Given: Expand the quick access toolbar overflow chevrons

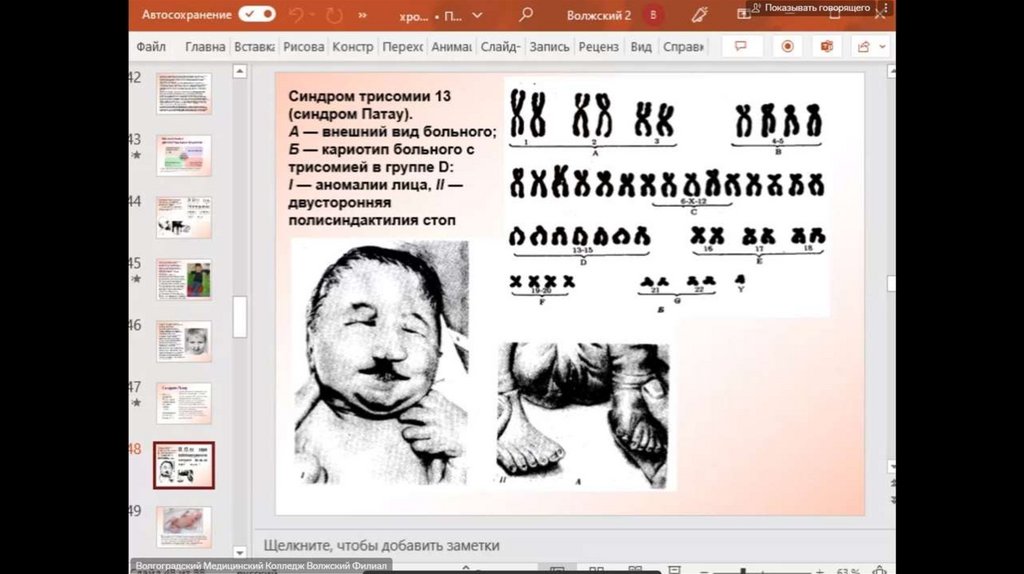Looking at the screenshot, I should 362,15.
